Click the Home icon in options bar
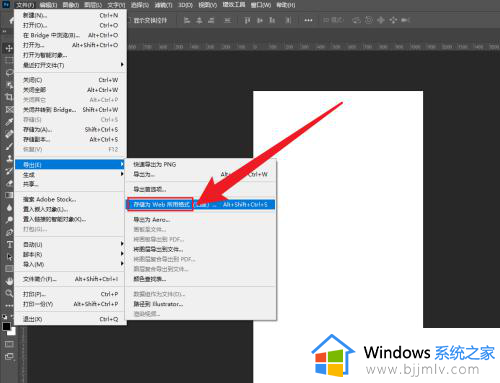500x383 pixels. click(x=12, y=21)
